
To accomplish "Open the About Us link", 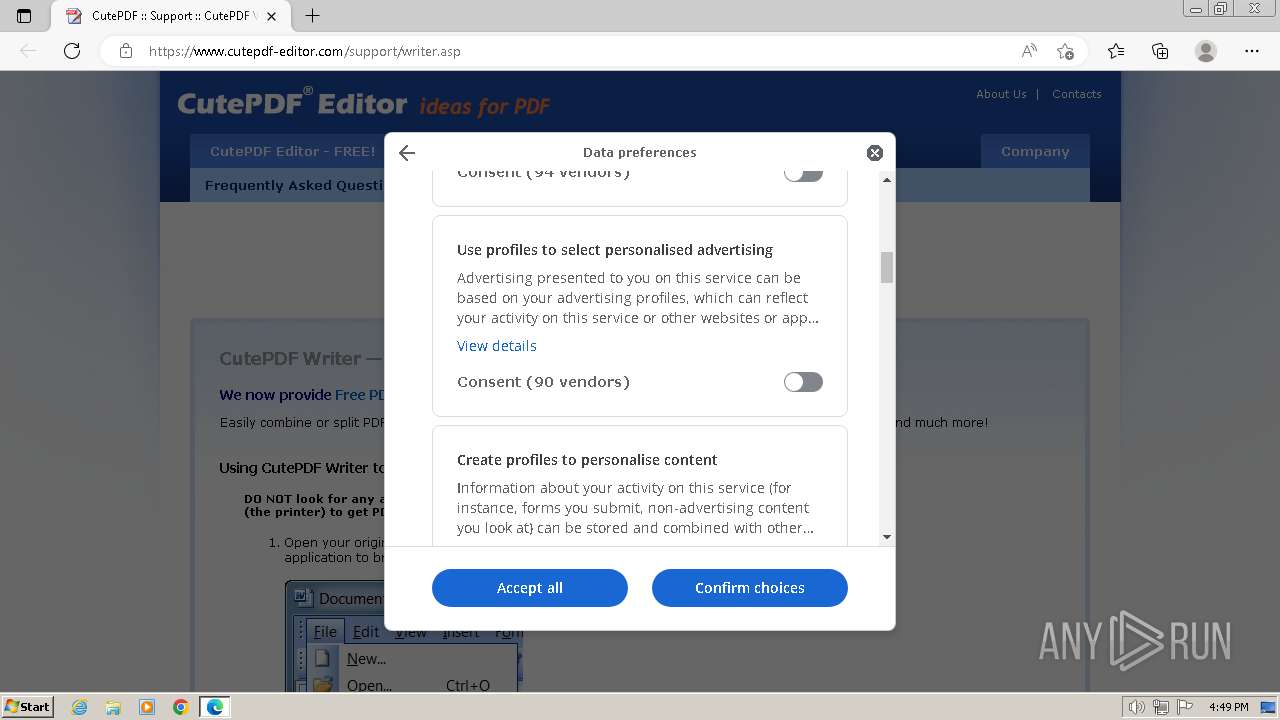I will coord(1001,94).
